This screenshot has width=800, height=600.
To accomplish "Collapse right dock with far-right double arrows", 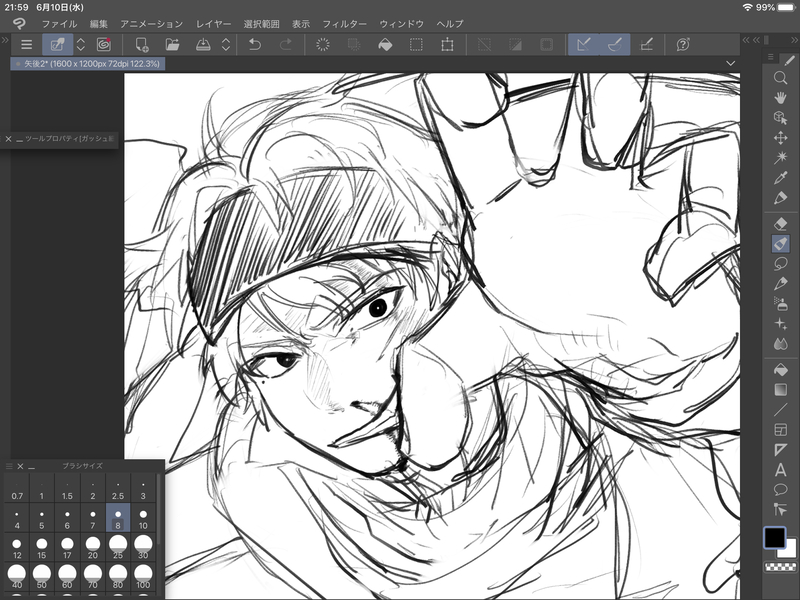I will click(795, 39).
